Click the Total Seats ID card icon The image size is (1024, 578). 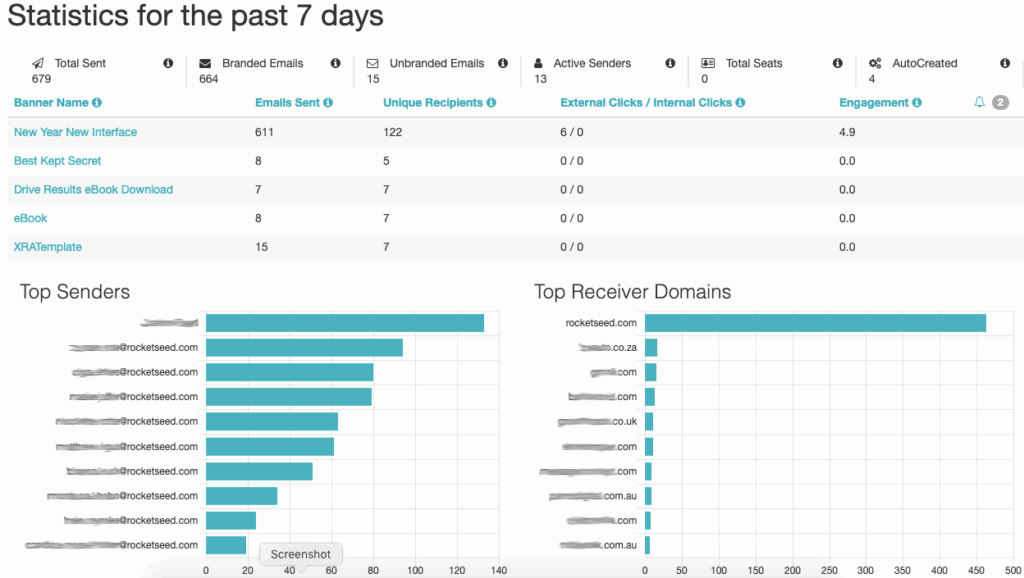[x=708, y=63]
